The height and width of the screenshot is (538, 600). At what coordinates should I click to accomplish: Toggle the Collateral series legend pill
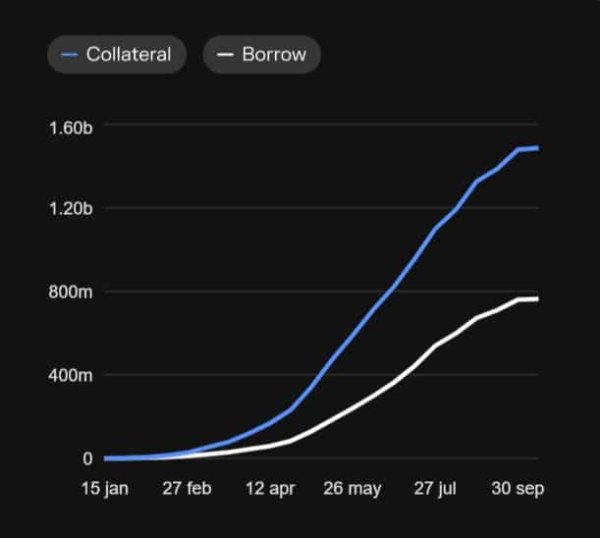coord(116,55)
